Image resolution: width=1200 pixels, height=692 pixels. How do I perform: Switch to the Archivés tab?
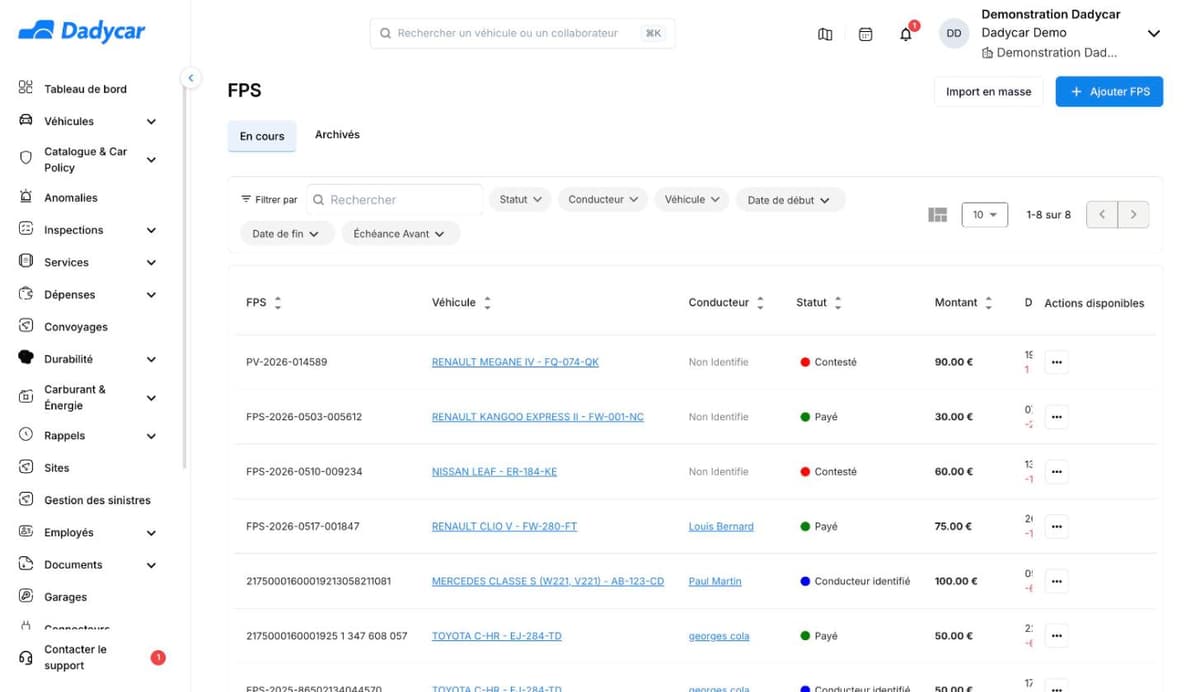pos(337,134)
